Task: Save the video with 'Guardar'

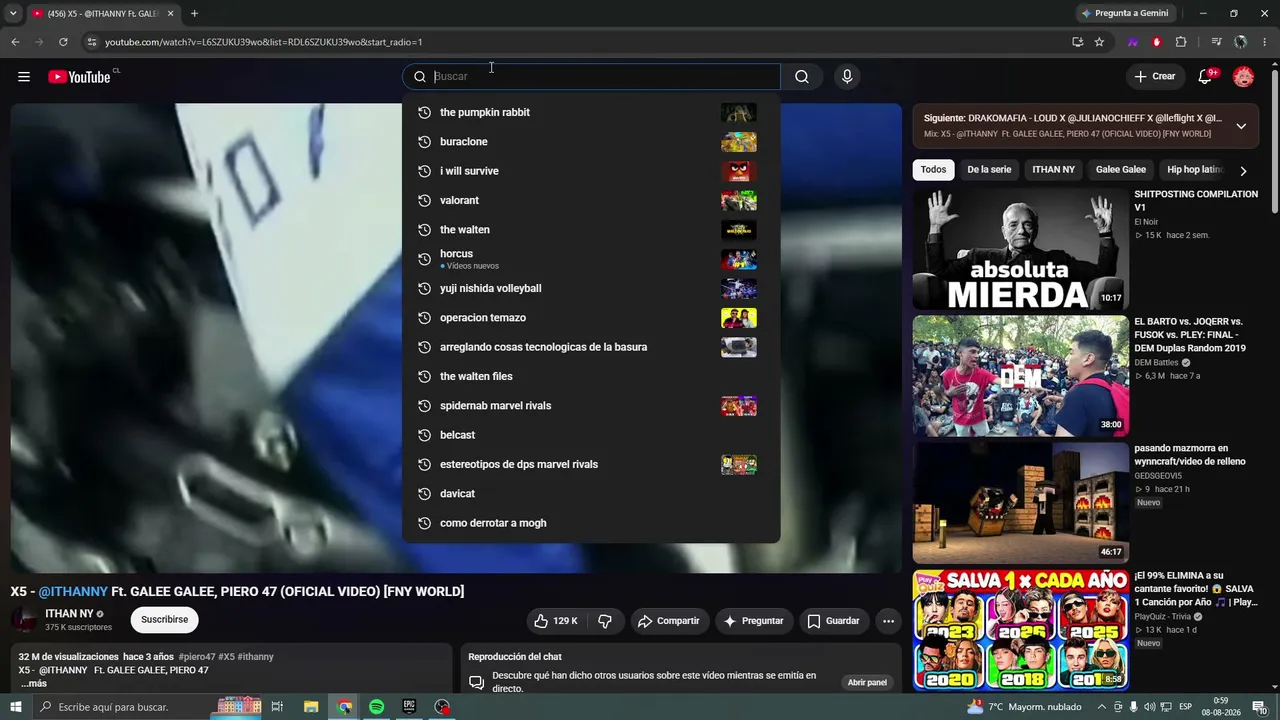Action: click(834, 621)
